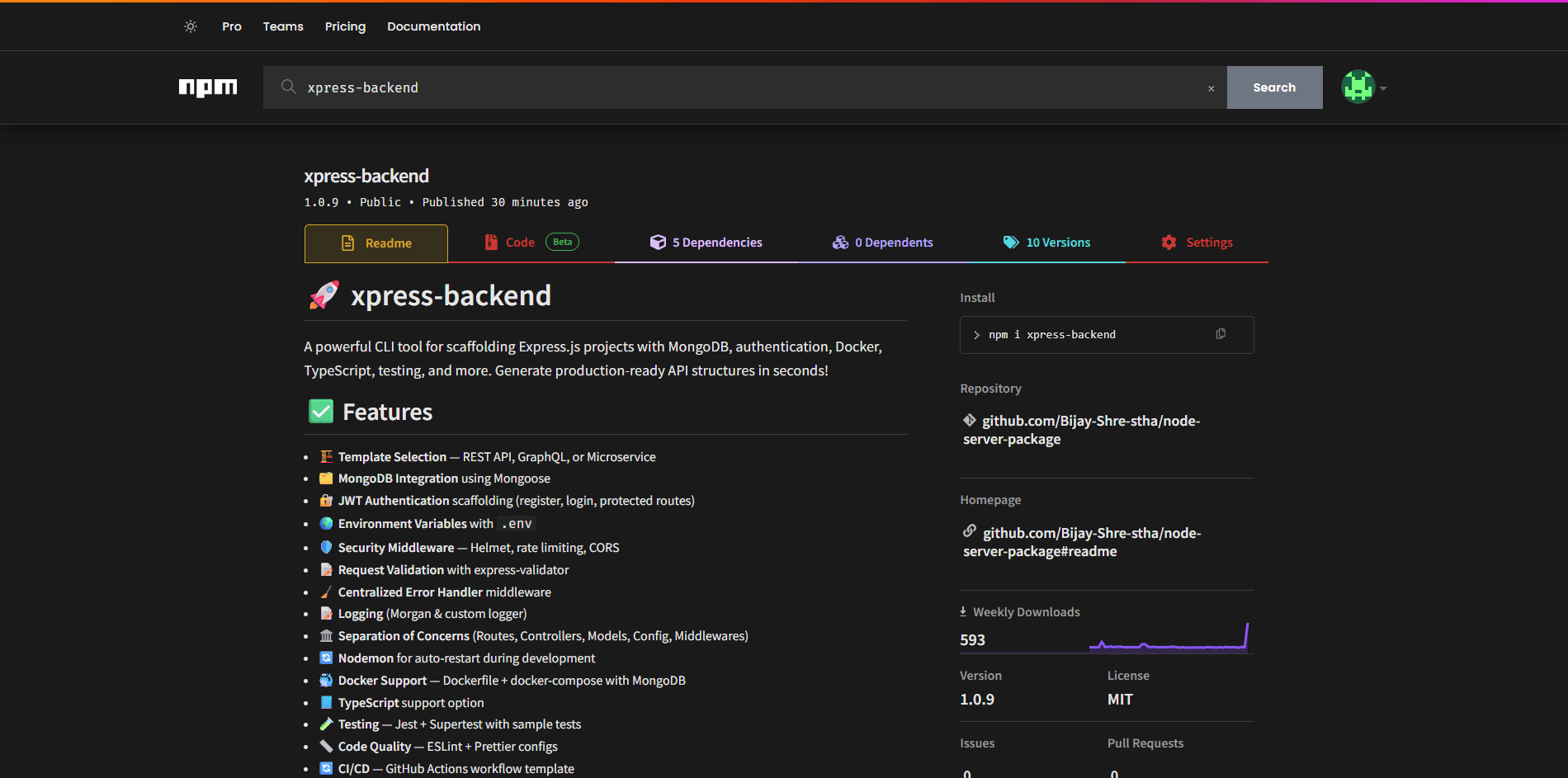Image resolution: width=1568 pixels, height=778 pixels.
Task: Click the Centralized Error Handler broom icon
Action: 326,592
